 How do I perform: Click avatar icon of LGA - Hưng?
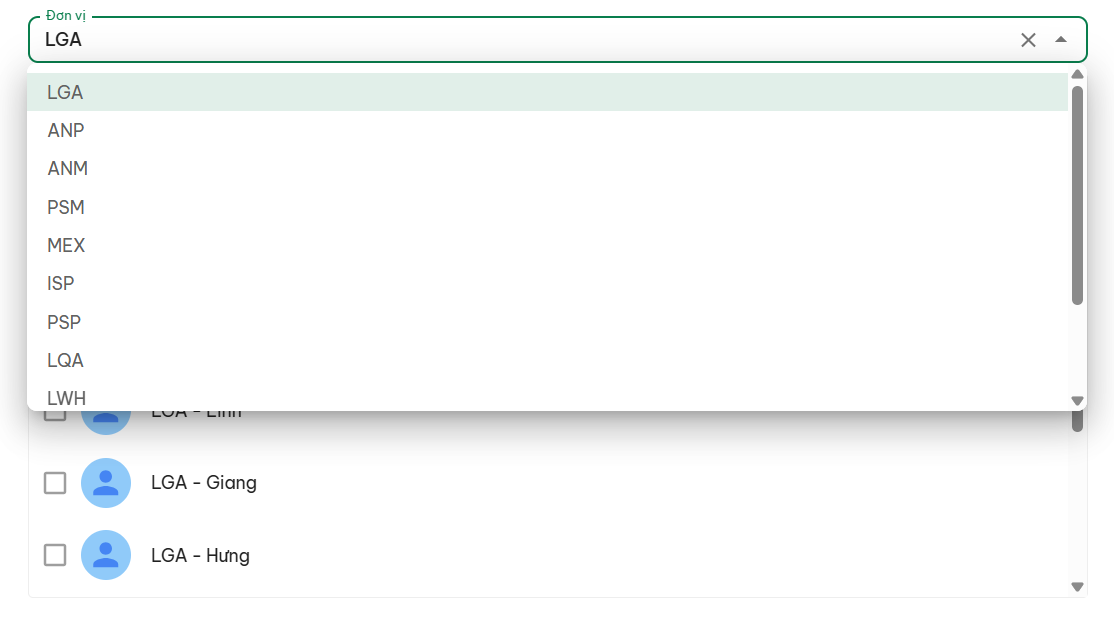[x=106, y=555]
